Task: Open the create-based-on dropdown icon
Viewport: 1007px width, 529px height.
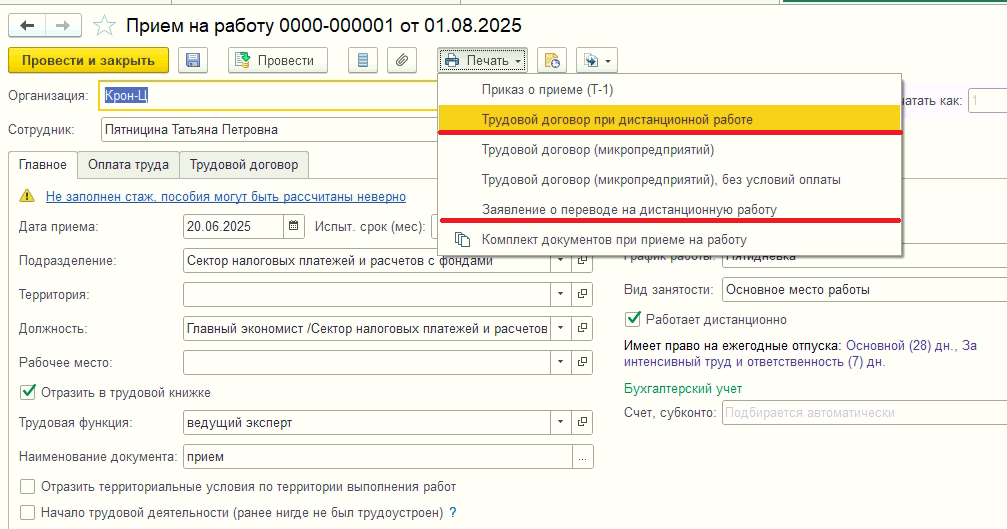Action: coord(597,60)
